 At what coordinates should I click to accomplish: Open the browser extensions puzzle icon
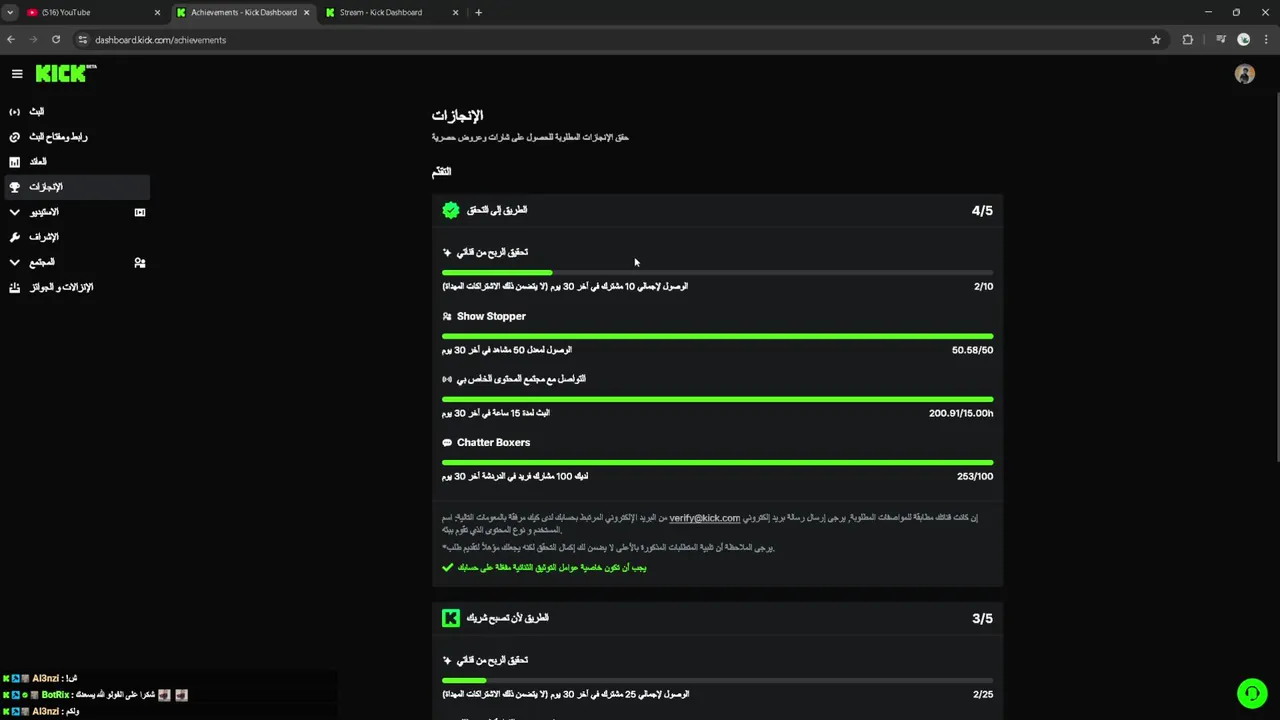pos(1188,40)
